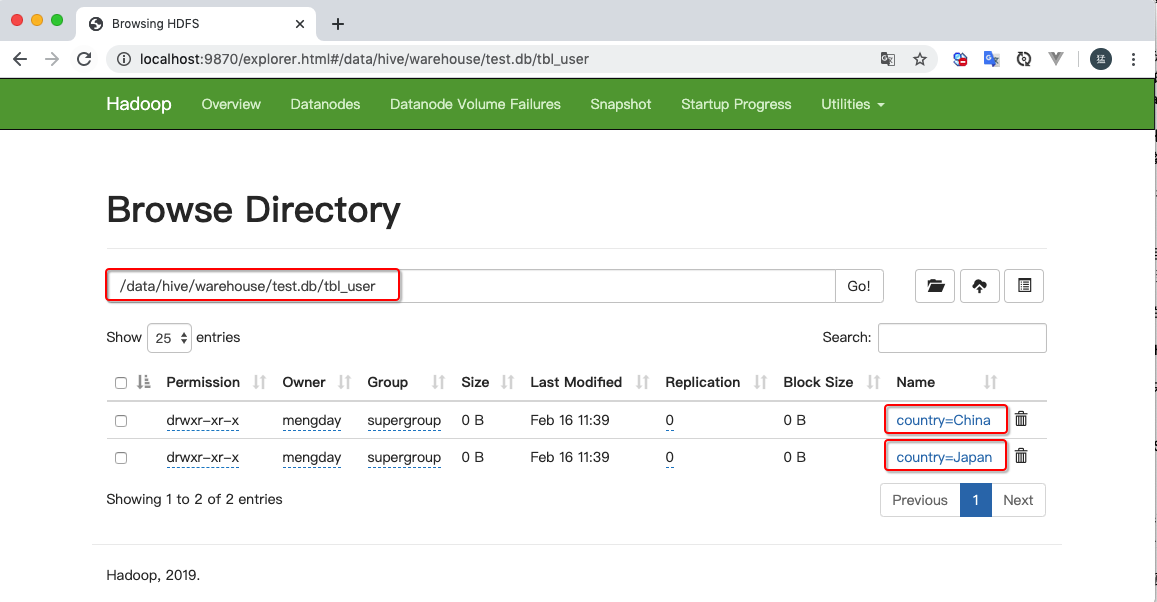This screenshot has width=1157, height=602.
Task: Click the cut and paste list icon
Action: point(1024,286)
